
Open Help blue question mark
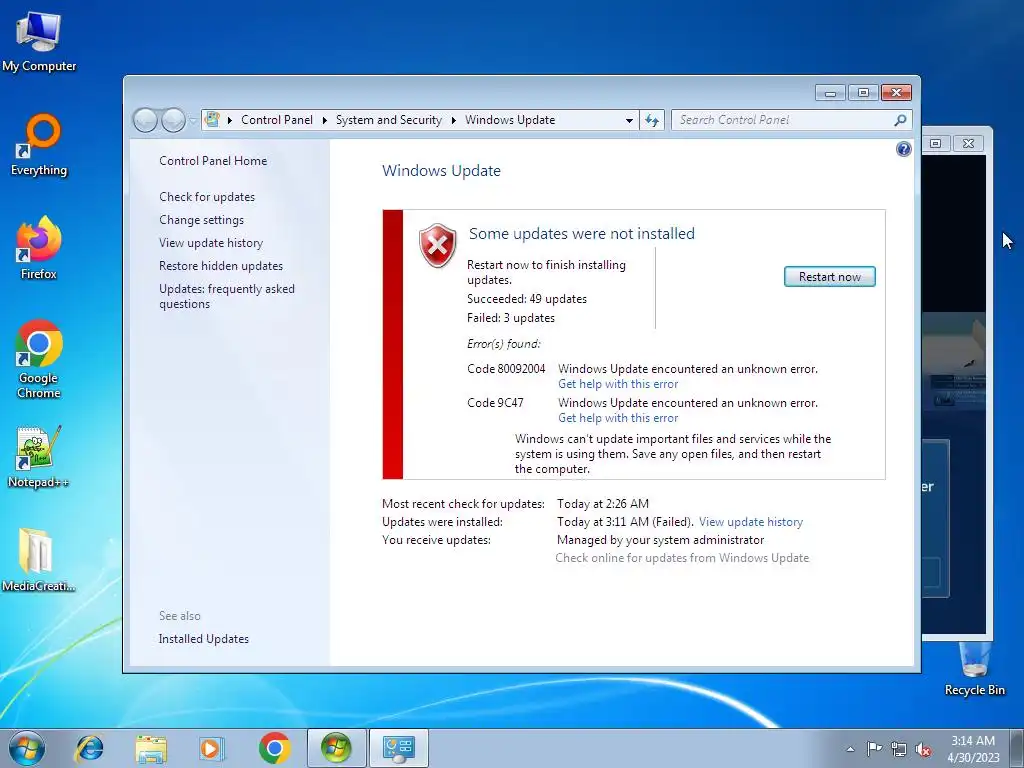click(903, 150)
